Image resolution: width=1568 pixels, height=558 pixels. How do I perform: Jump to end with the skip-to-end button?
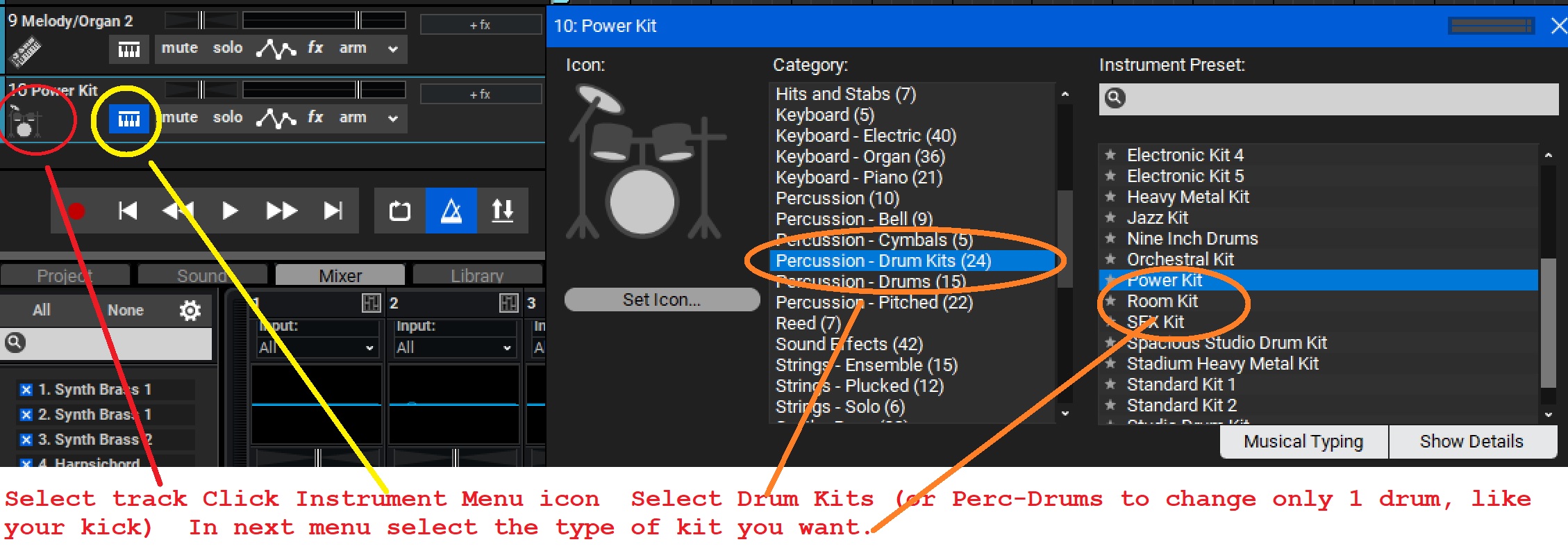pyautogui.click(x=333, y=211)
